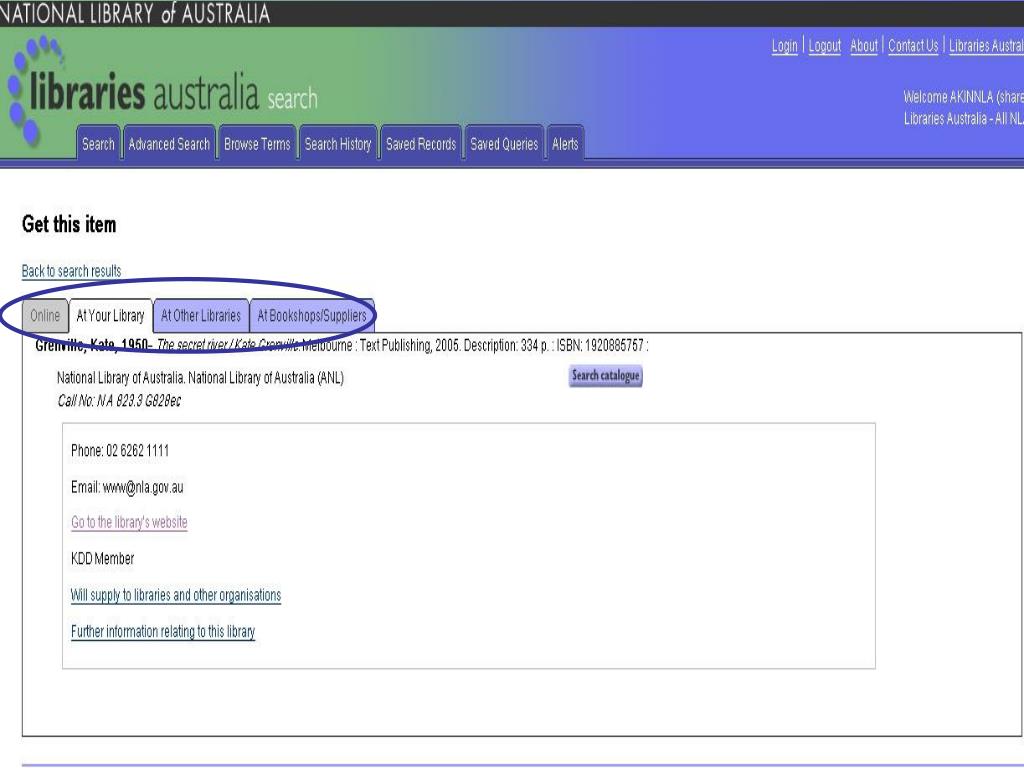Select the Online availability tab
The image size is (1024, 768).
pyautogui.click(x=45, y=315)
